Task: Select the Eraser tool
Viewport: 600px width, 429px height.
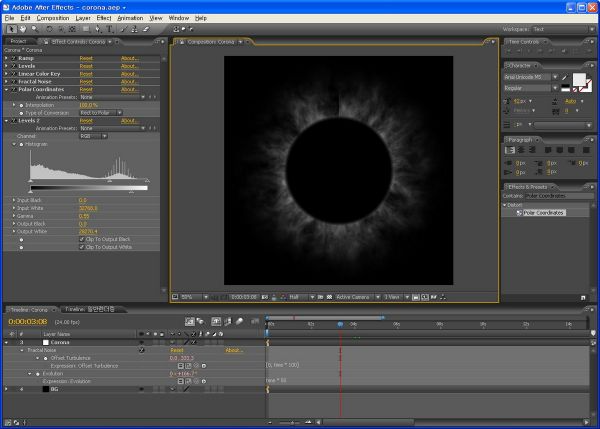Action: (x=146, y=29)
